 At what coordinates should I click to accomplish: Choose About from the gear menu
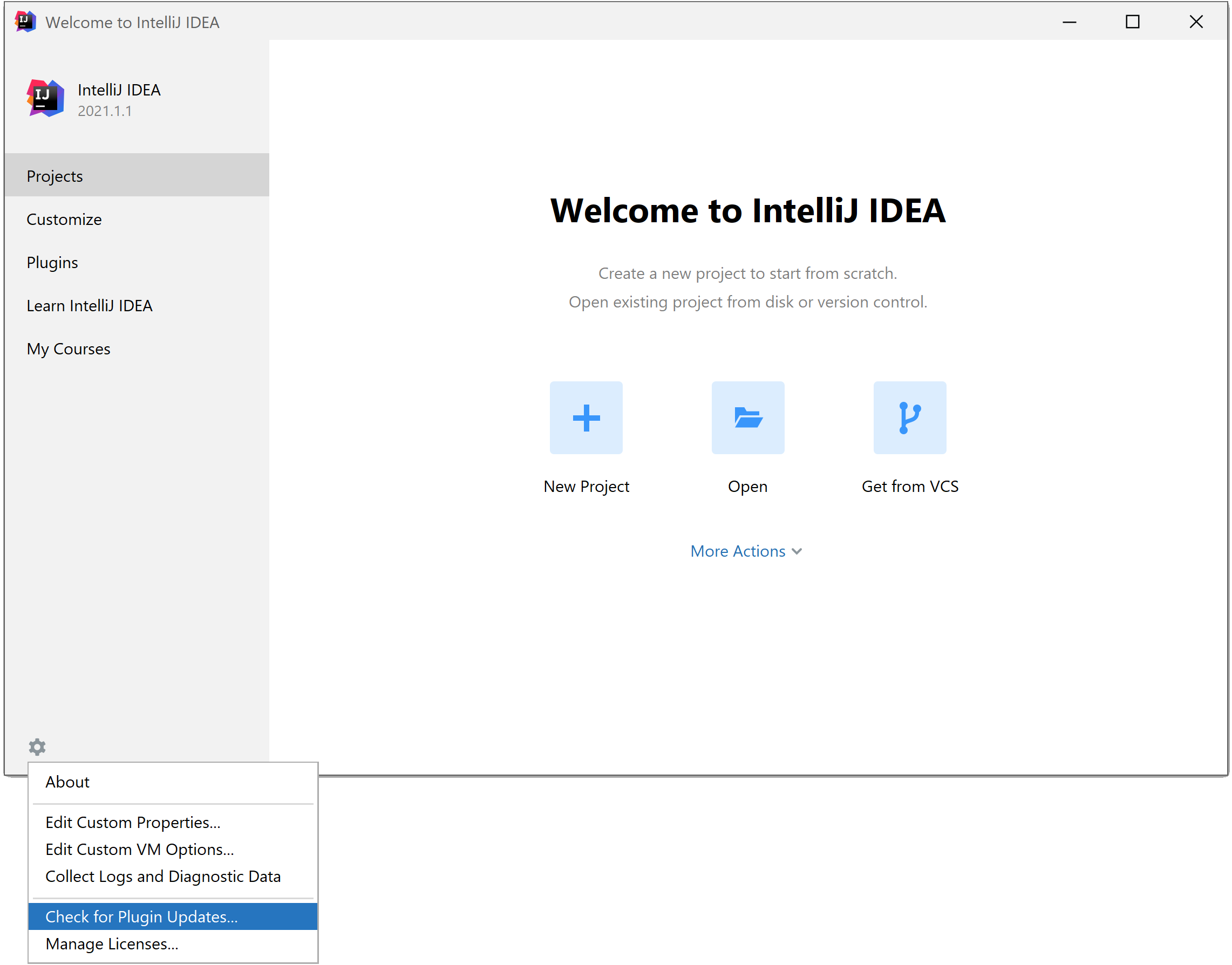tap(173, 782)
